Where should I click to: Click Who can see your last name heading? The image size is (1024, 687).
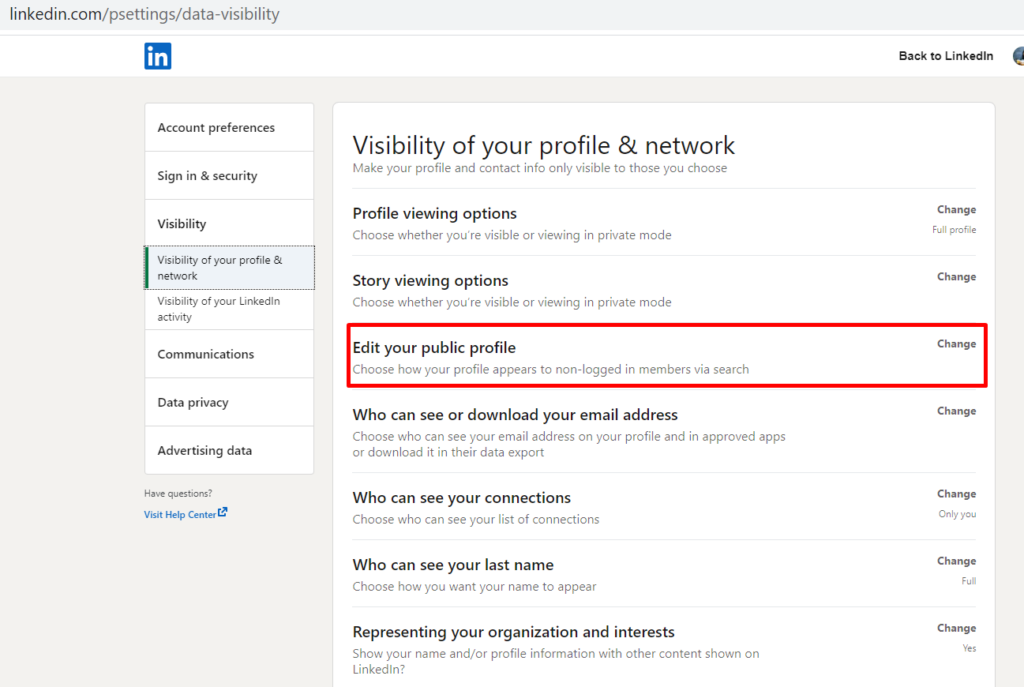point(453,566)
